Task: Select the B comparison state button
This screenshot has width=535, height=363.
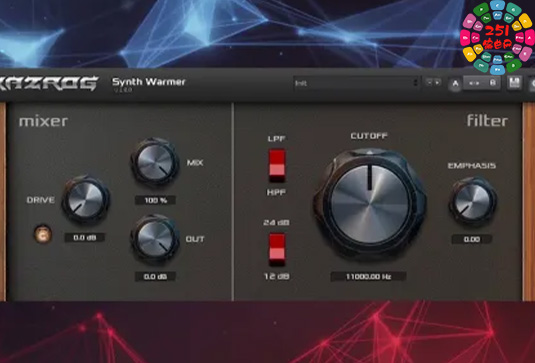Action: [x=492, y=83]
